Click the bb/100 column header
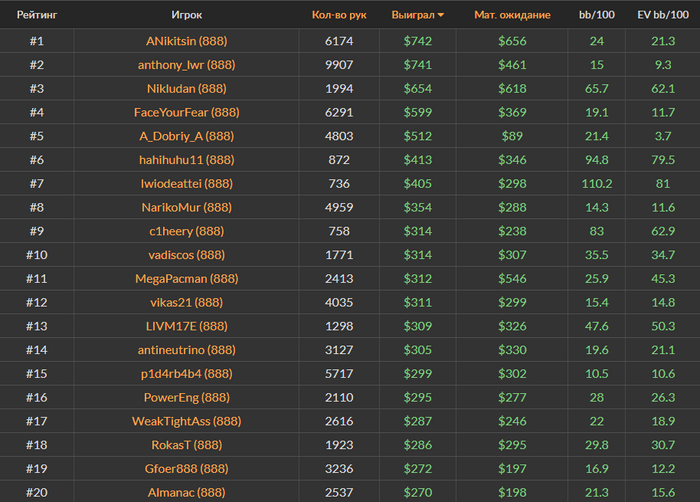Image resolution: width=700 pixels, height=502 pixels. click(x=596, y=16)
